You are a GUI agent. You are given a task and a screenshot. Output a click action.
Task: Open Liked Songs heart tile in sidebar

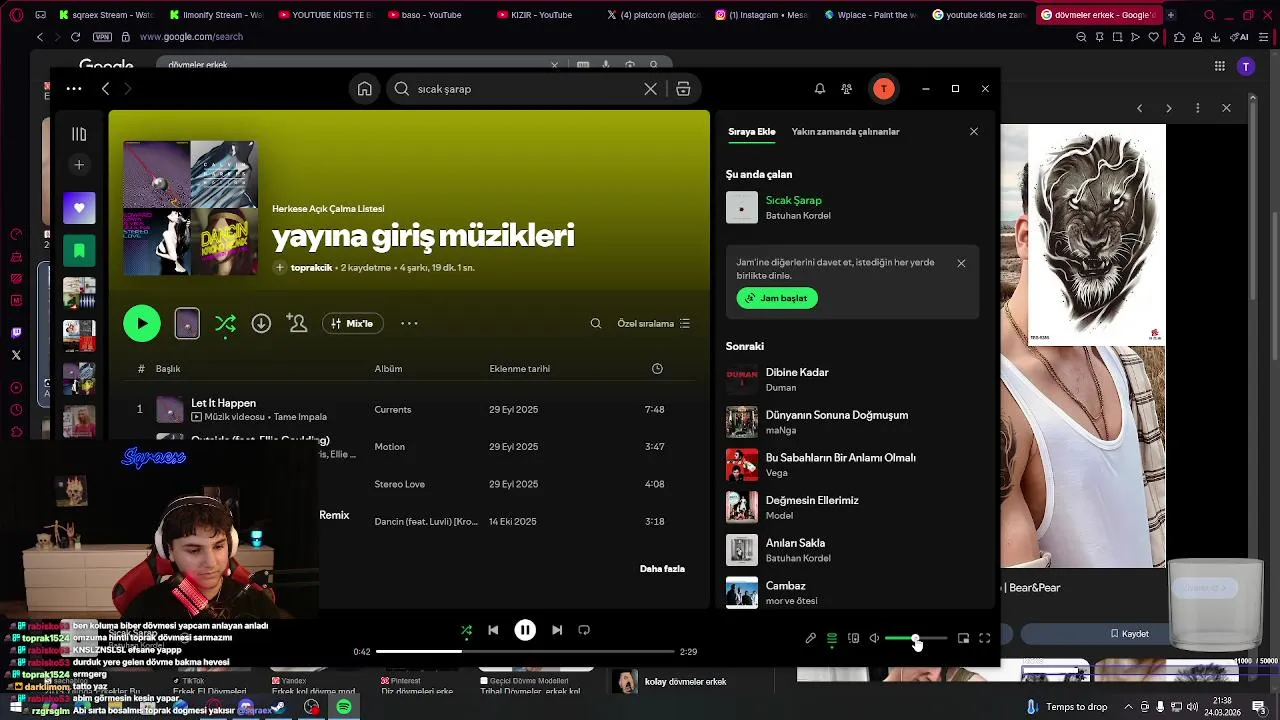click(x=79, y=208)
